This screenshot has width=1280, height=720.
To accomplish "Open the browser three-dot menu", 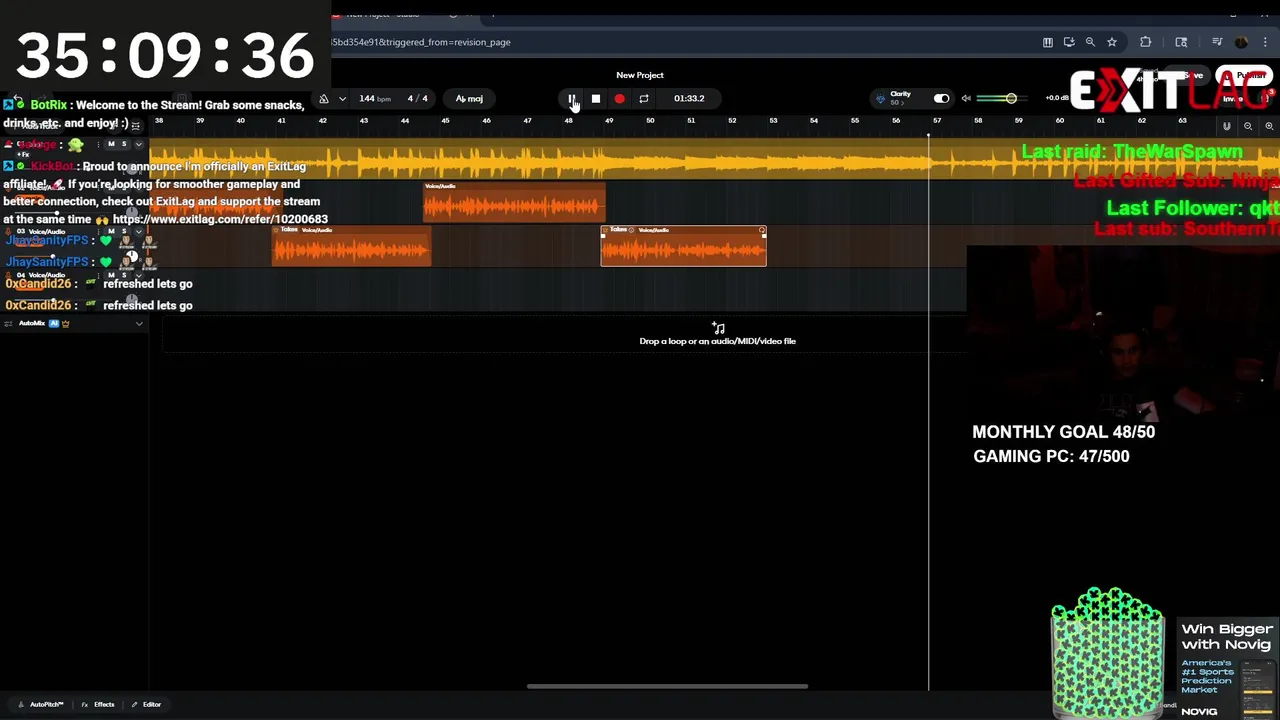I will click(1265, 42).
